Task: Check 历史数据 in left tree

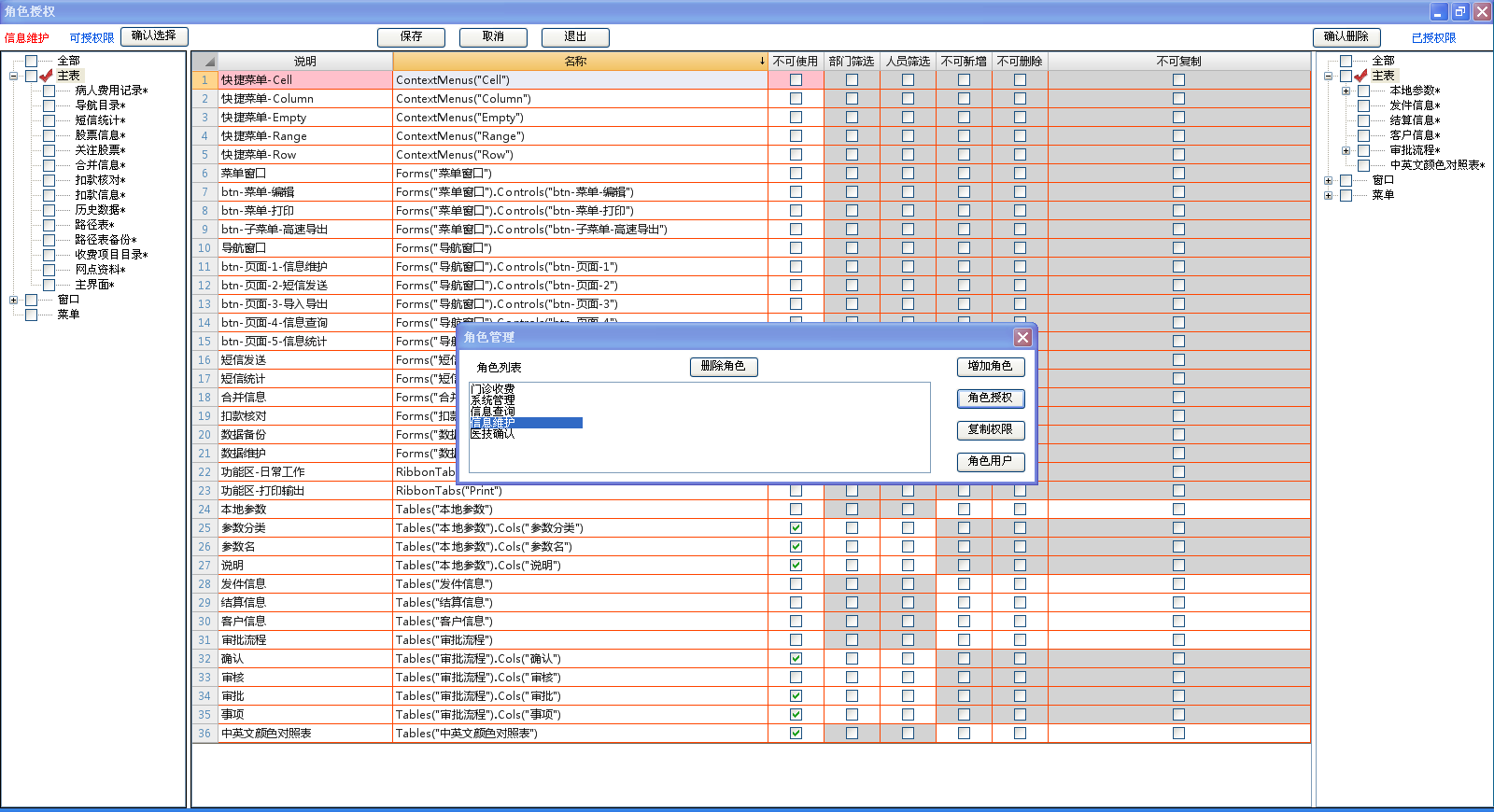Action: tap(49, 210)
